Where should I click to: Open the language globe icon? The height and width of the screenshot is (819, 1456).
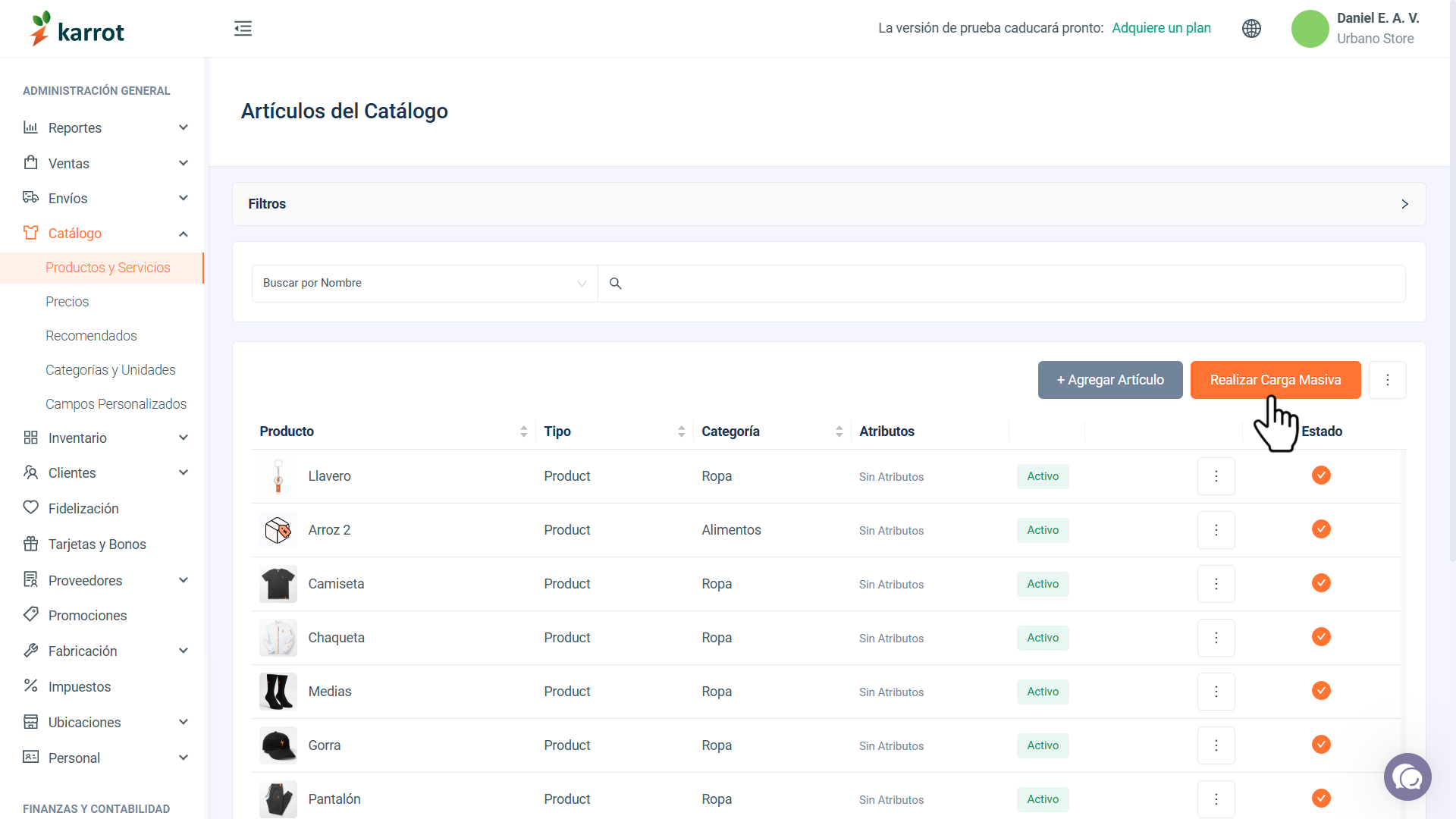1251,29
